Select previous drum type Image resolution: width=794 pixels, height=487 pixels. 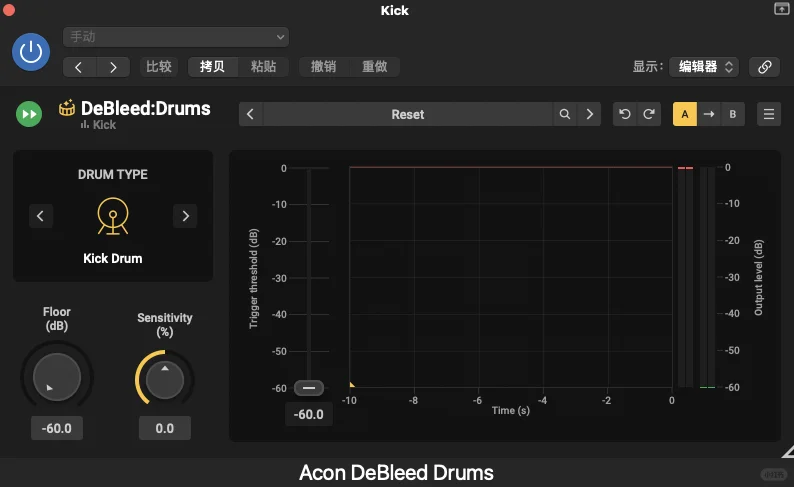click(41, 216)
